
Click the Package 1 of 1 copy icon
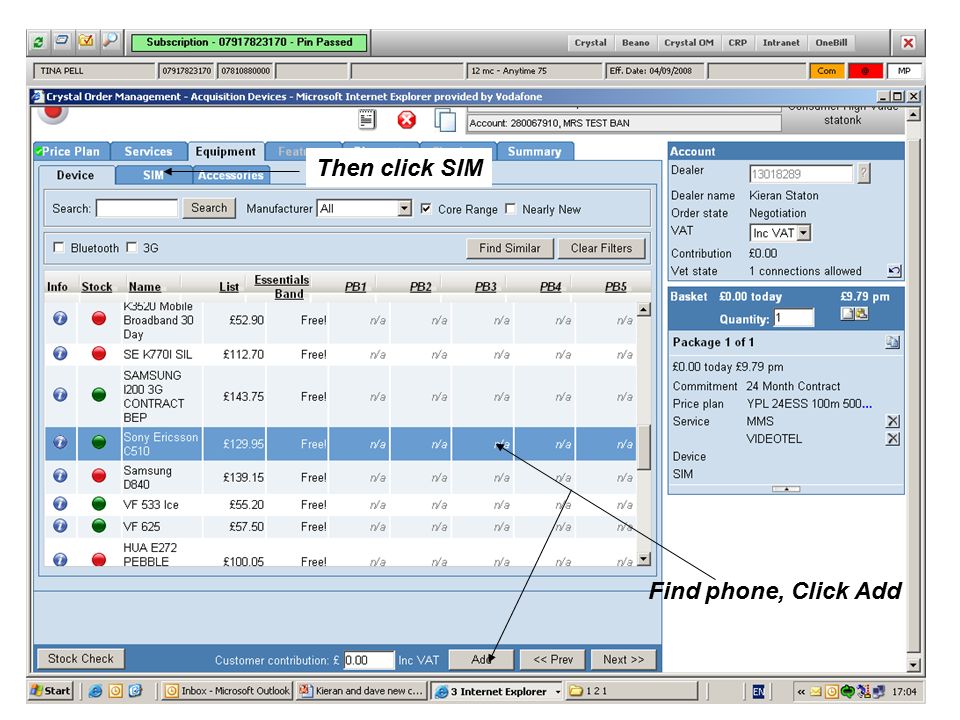pos(893,342)
